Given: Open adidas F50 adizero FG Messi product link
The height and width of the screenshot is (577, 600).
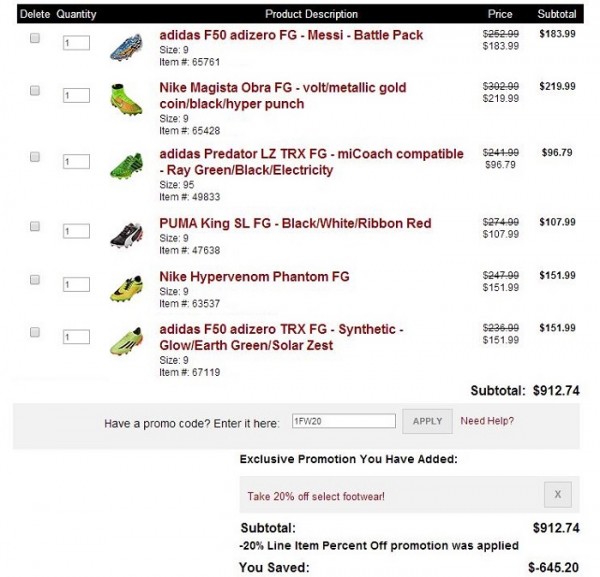Looking at the screenshot, I should coord(291,35).
